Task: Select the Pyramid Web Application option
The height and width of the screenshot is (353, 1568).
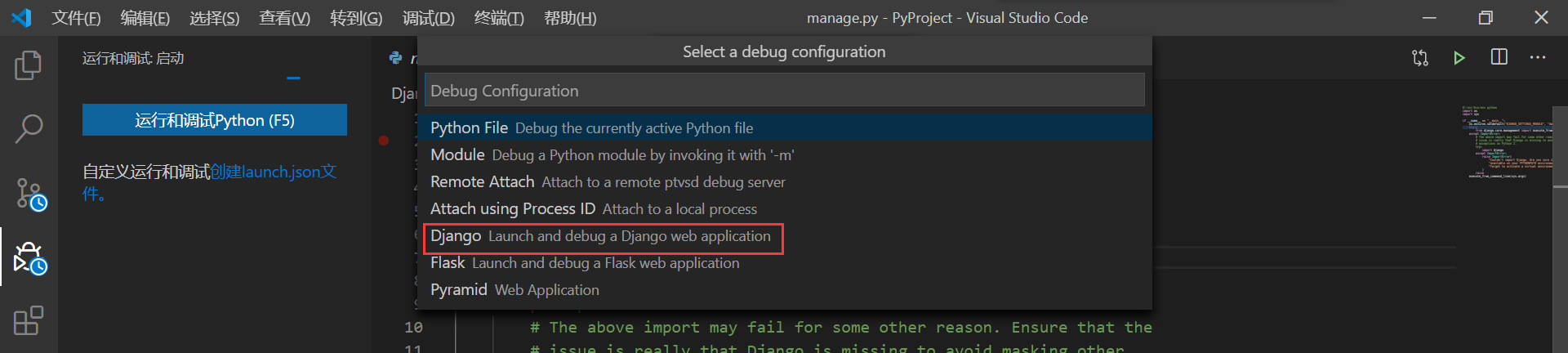Action: [785, 289]
